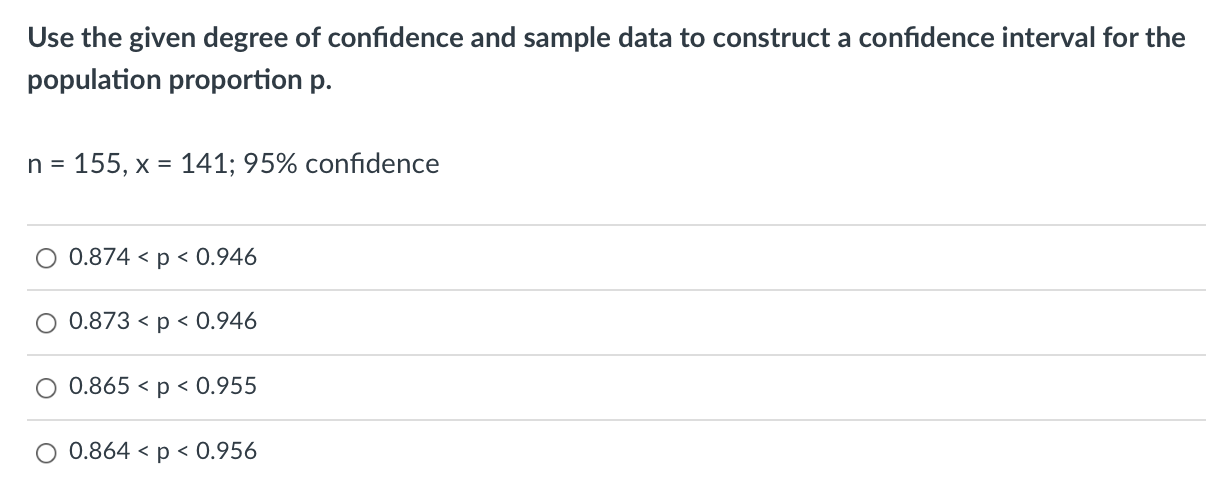Click the answer text "0.864 < p < 0.956"
The width and height of the screenshot is (1206, 494).
(x=163, y=451)
